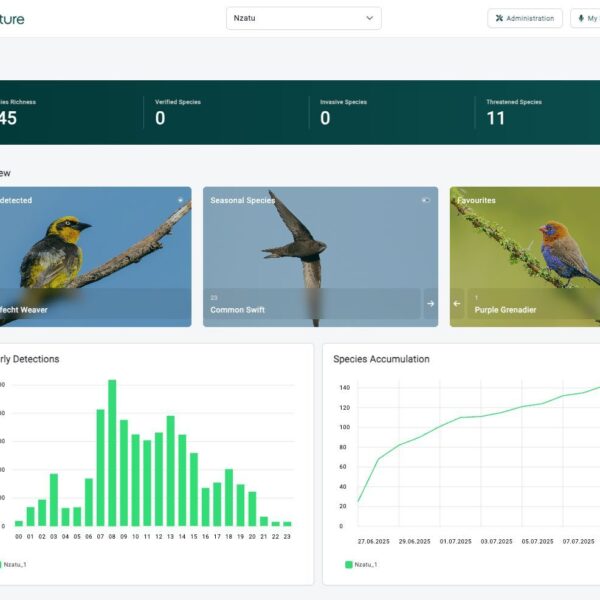Click the left arrow on Favourites card
This screenshot has height=600, width=600.
click(457, 304)
